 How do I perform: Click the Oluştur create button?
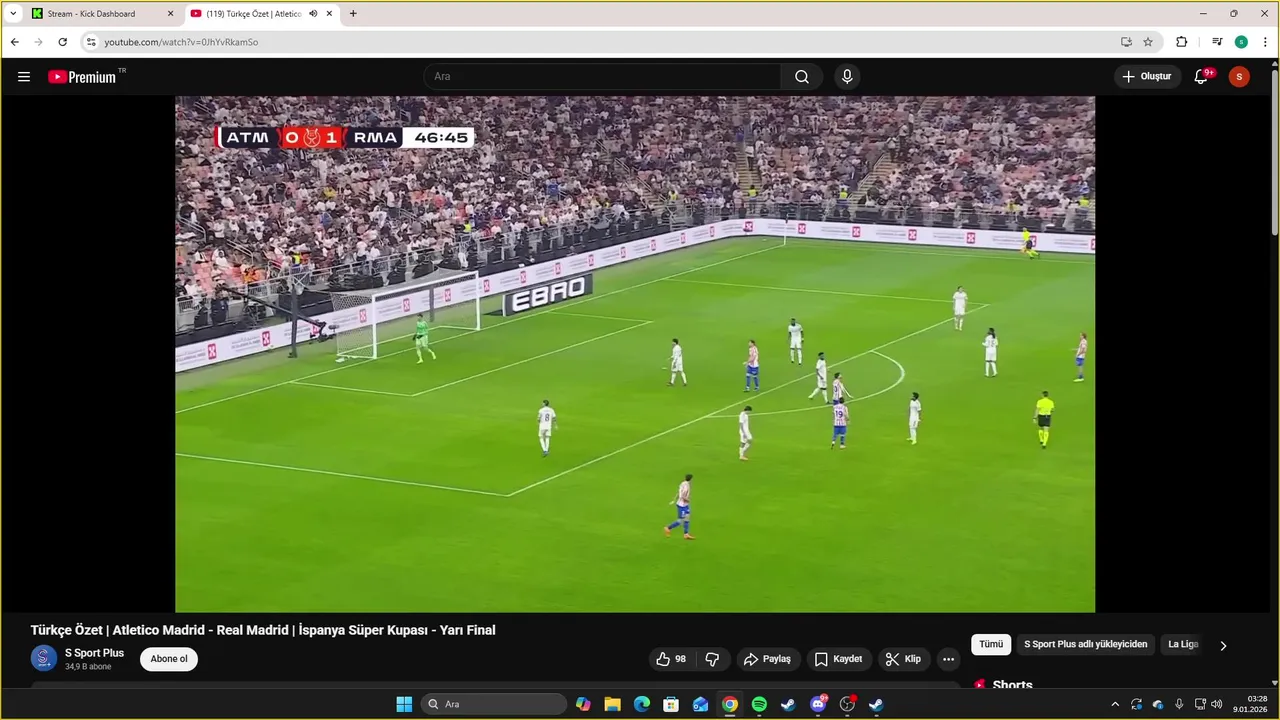1147,77
